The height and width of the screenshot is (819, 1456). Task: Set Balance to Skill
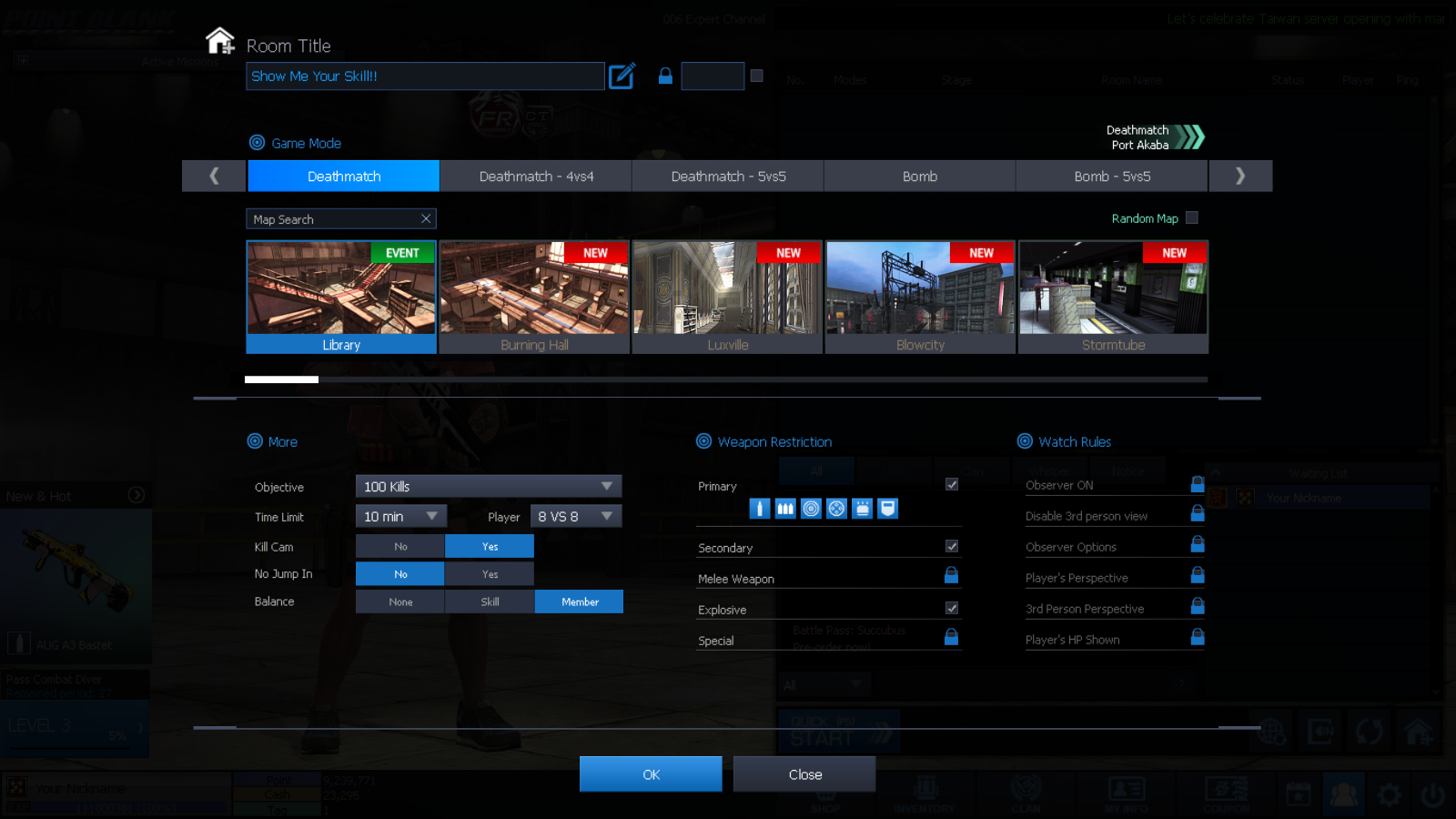click(490, 602)
